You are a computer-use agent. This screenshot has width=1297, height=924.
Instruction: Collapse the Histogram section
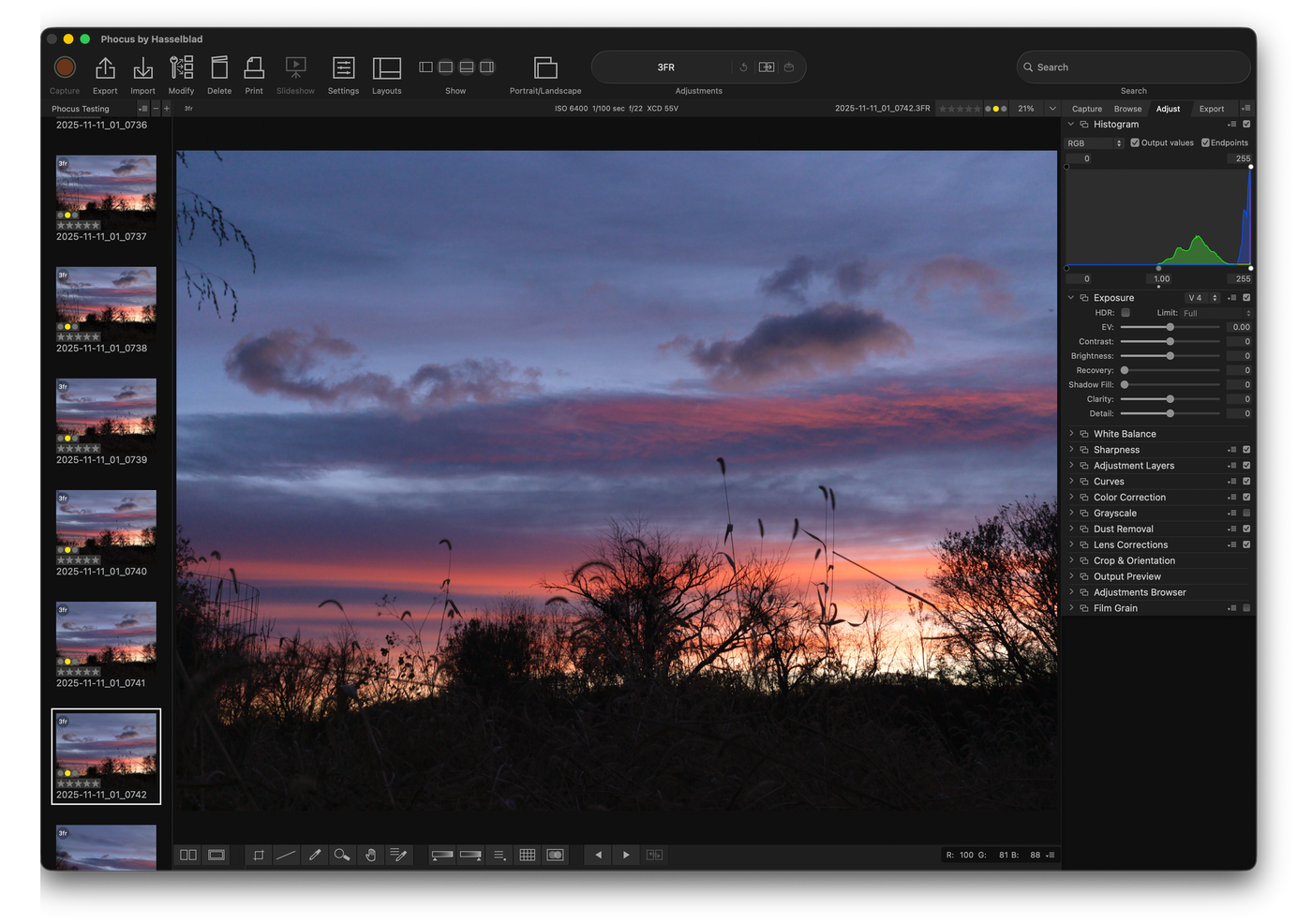[x=1071, y=125]
